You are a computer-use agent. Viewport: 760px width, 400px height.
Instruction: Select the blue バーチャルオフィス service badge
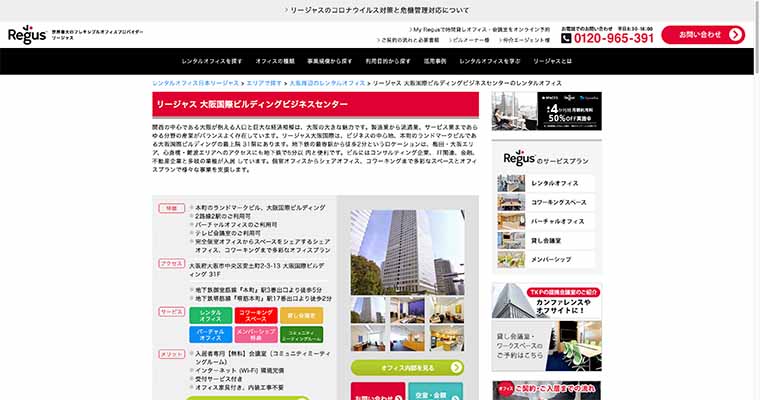pos(210,334)
